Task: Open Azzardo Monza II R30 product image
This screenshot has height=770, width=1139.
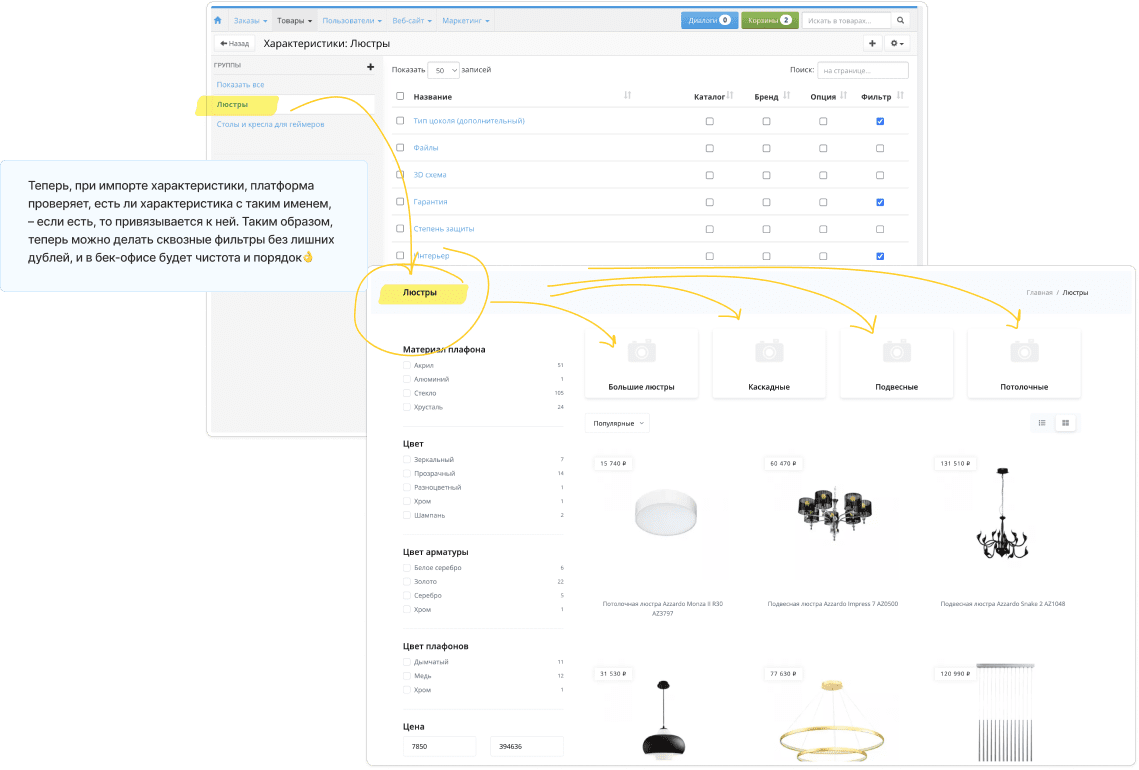Action: (665, 512)
